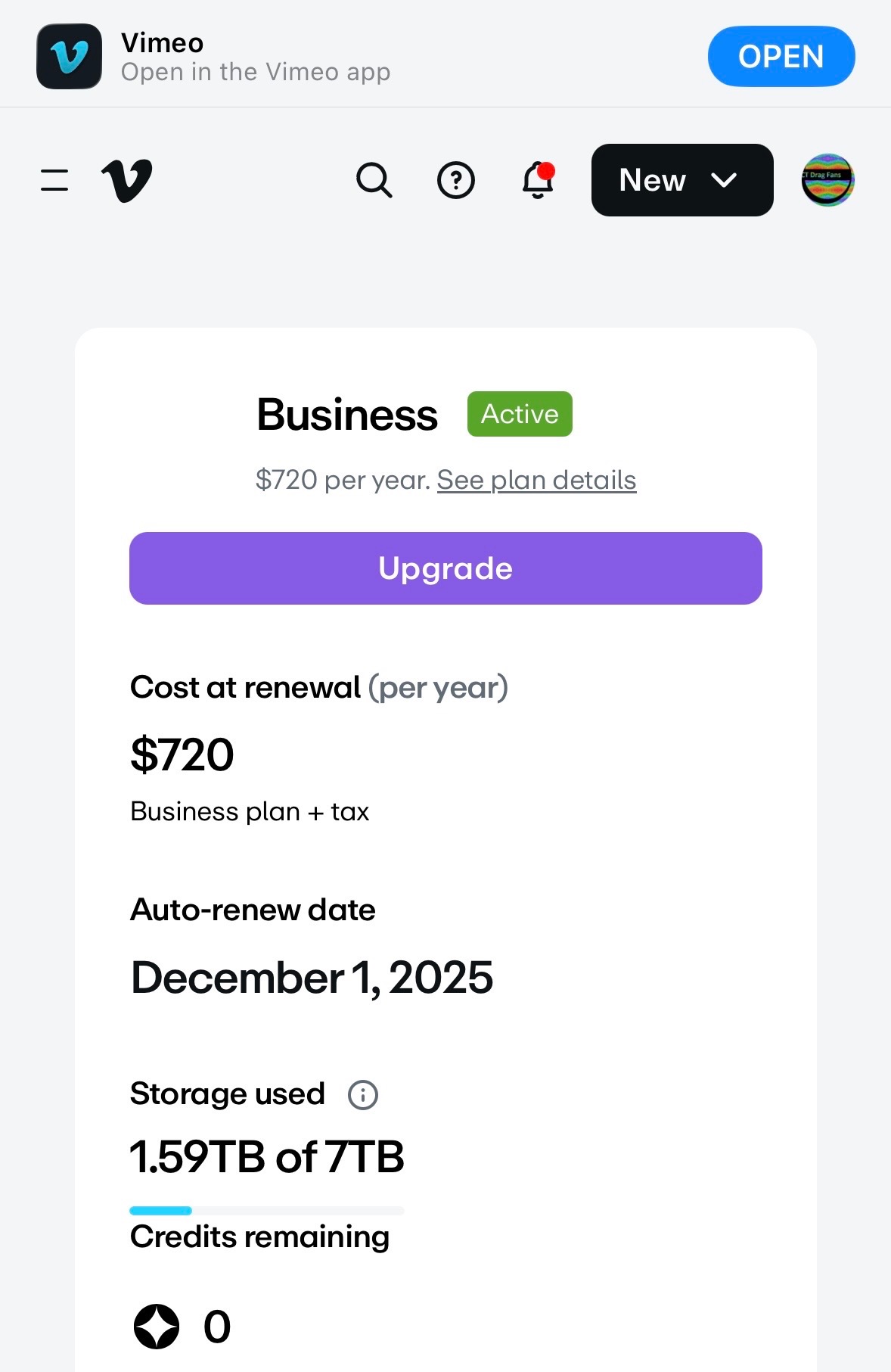Follow the See plan details link
891x1372 pixels.
536,480
